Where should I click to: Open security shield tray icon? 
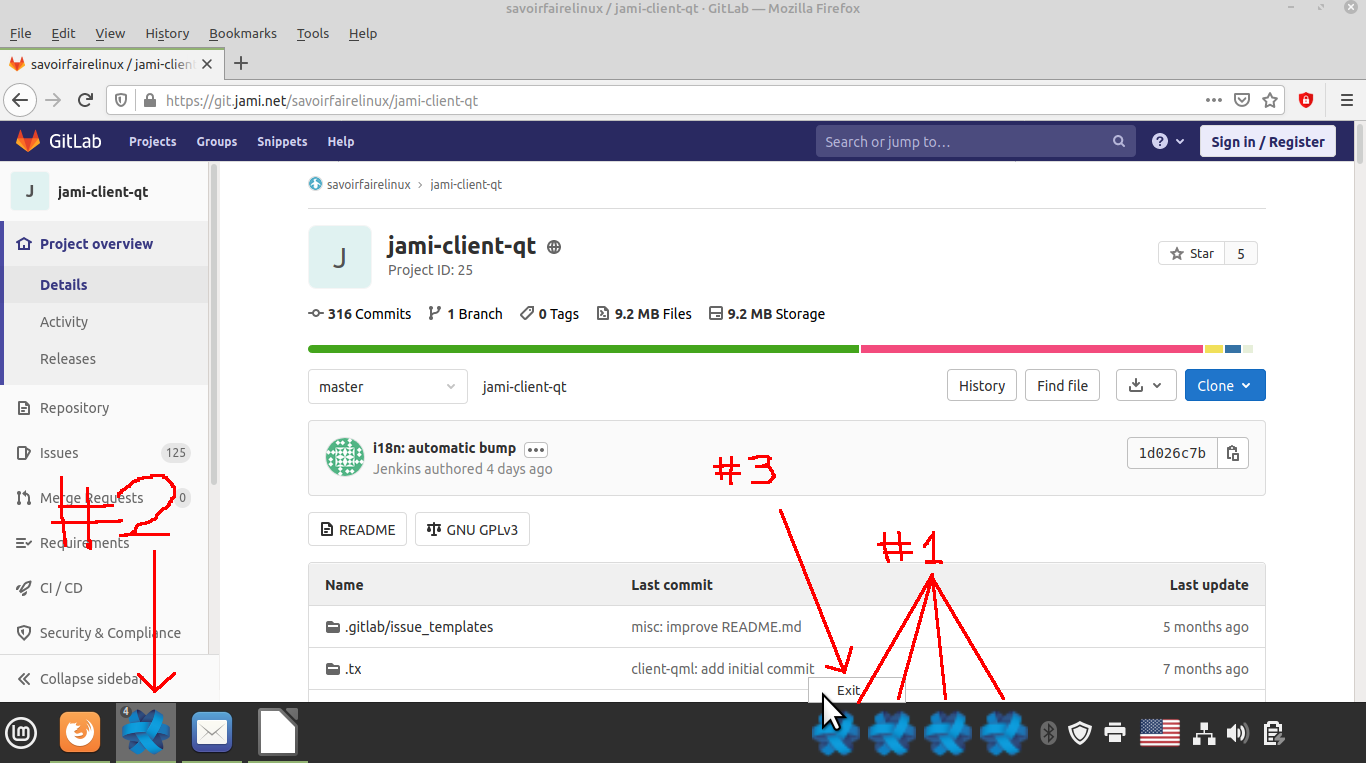1080,734
